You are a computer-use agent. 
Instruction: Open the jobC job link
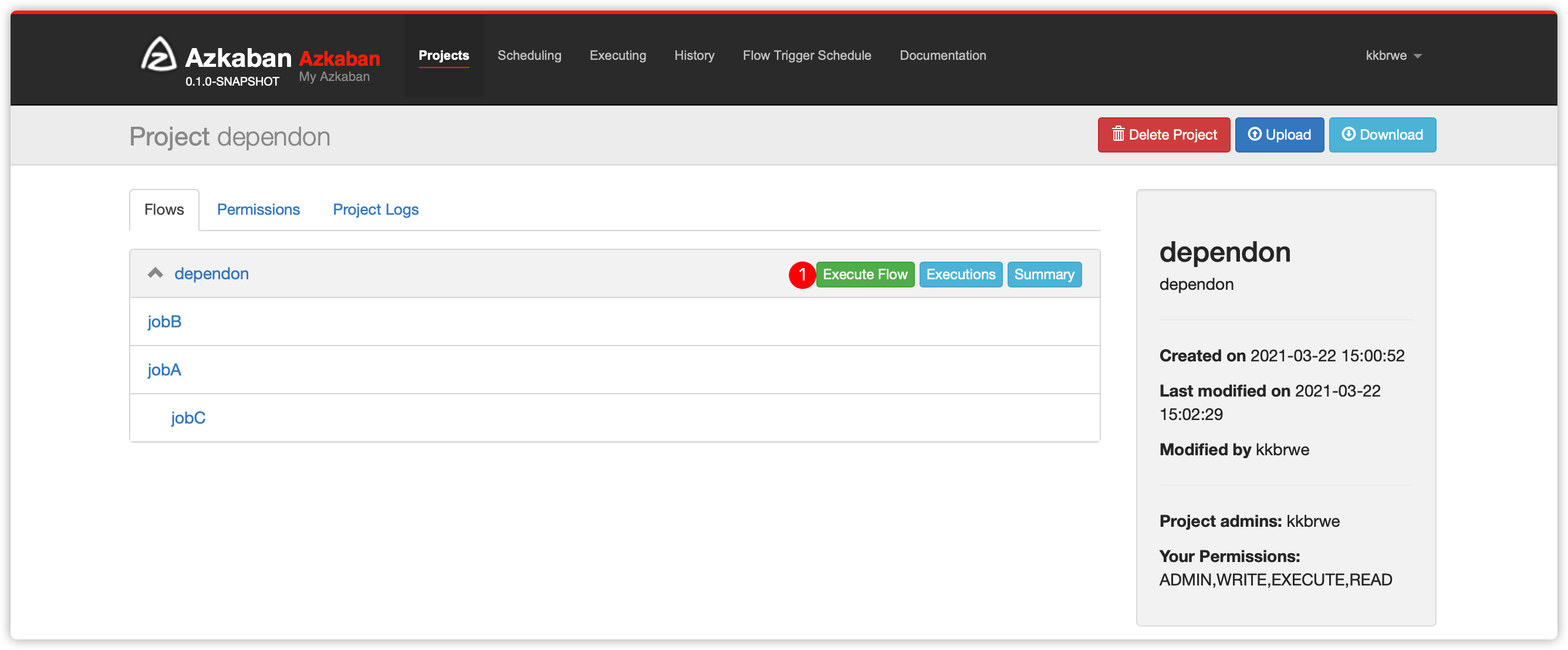(x=187, y=418)
